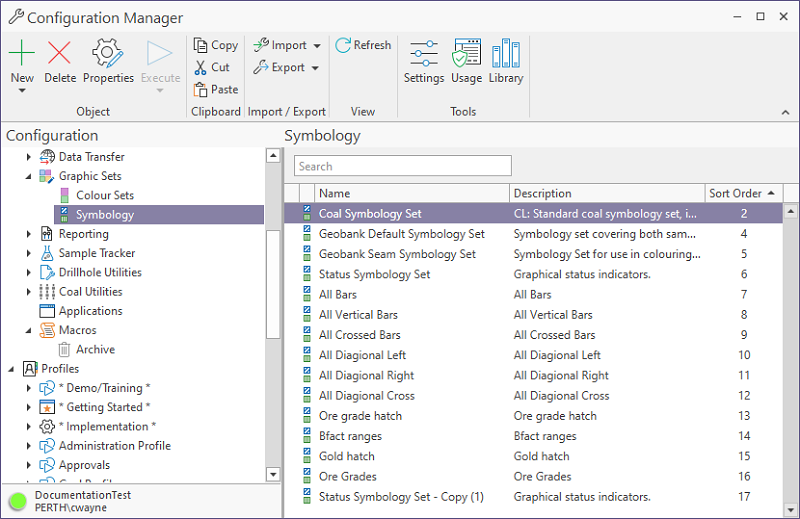The height and width of the screenshot is (519, 800).
Task: Open the Export dropdown menu
Action: [x=315, y=68]
